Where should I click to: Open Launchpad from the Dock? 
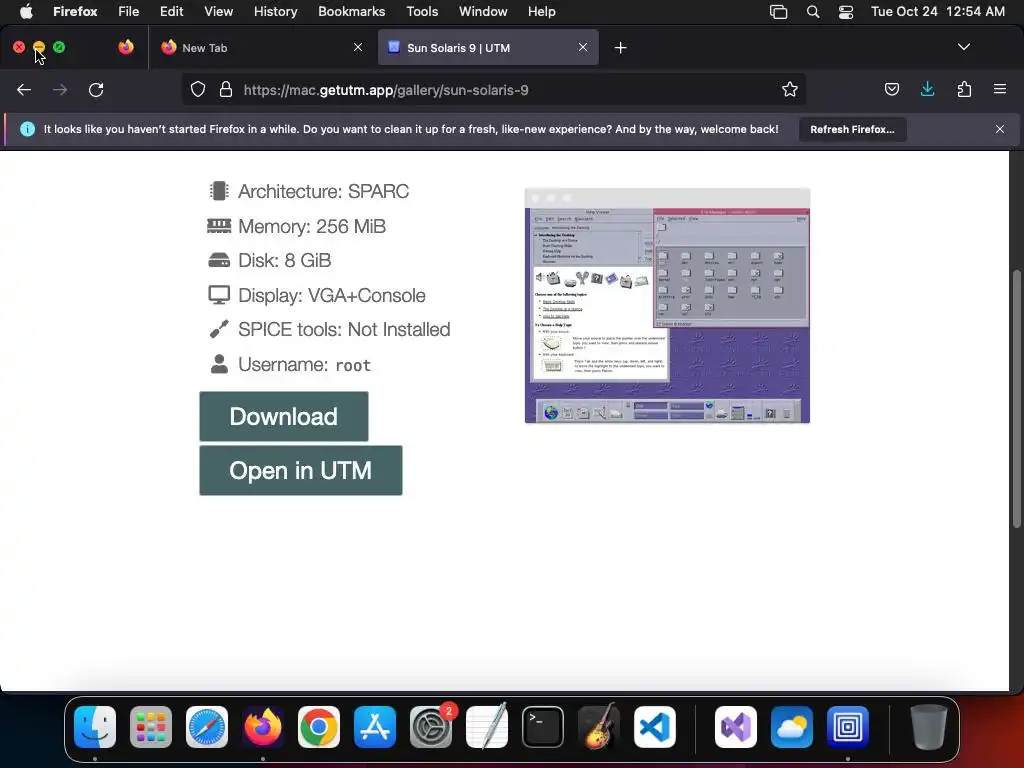pos(151,727)
